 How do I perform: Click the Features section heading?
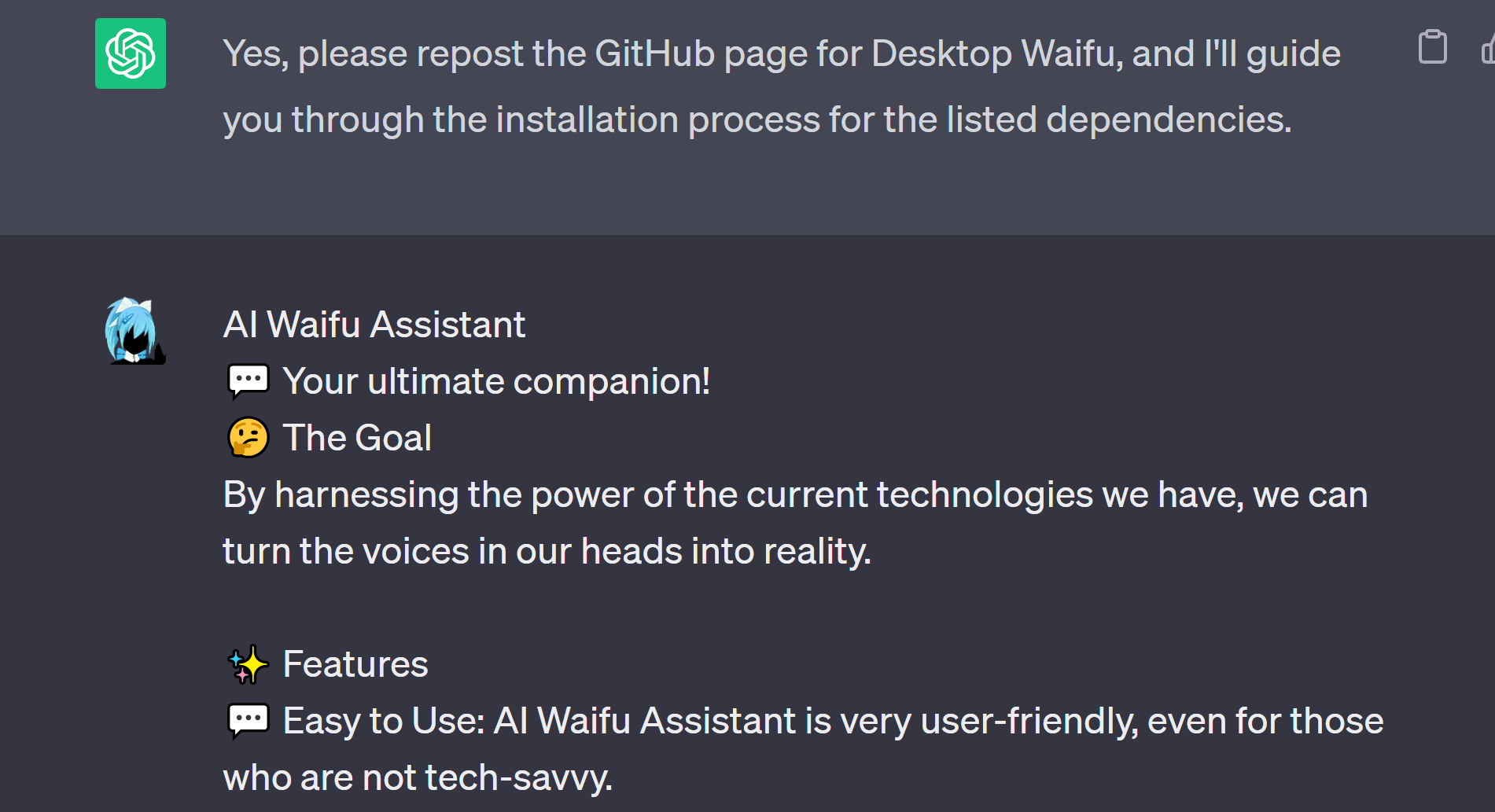[x=355, y=664]
